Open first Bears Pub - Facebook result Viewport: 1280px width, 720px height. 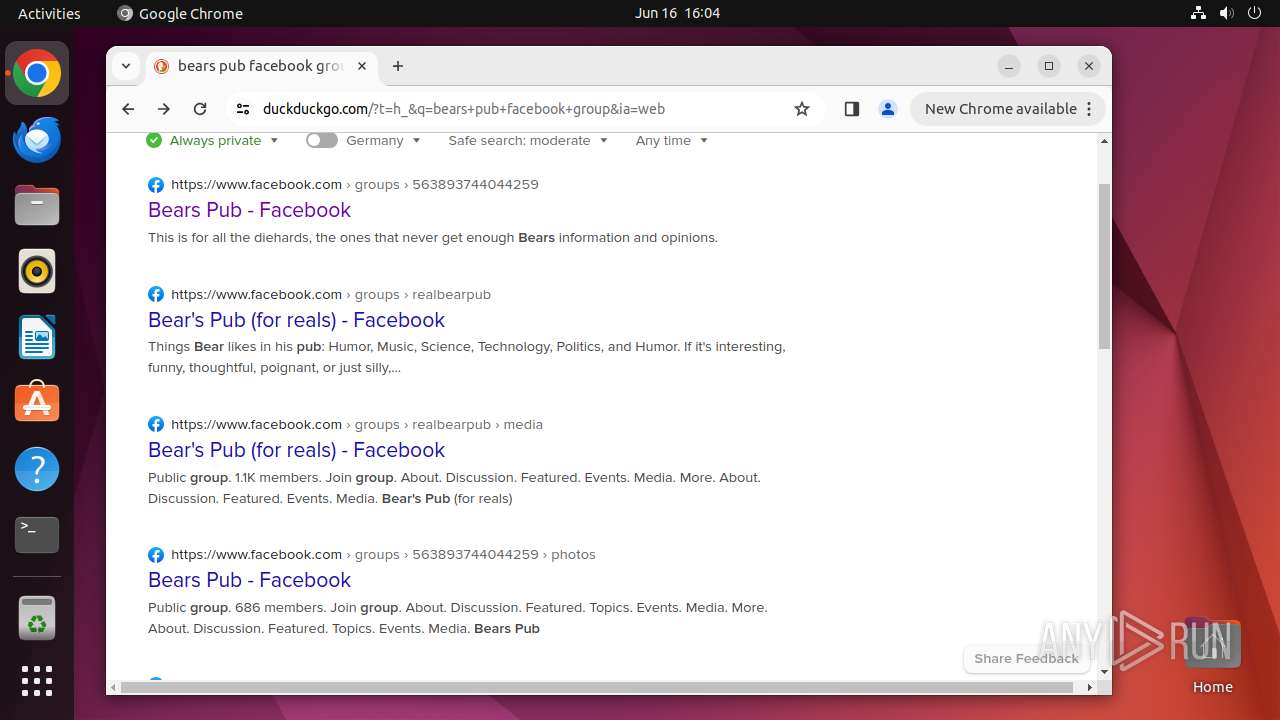point(249,210)
